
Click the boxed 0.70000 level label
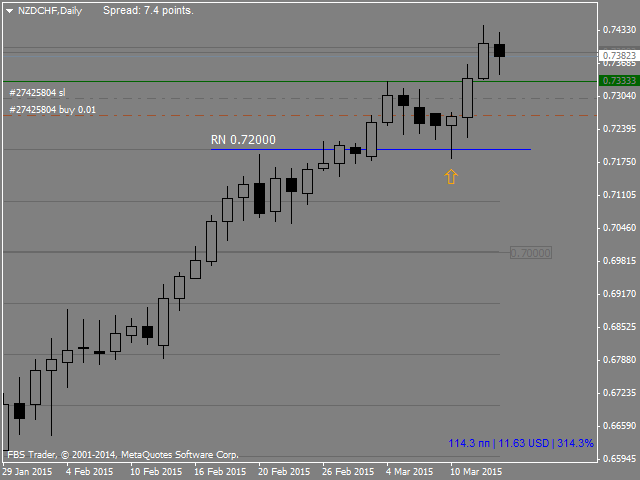pyautogui.click(x=531, y=253)
